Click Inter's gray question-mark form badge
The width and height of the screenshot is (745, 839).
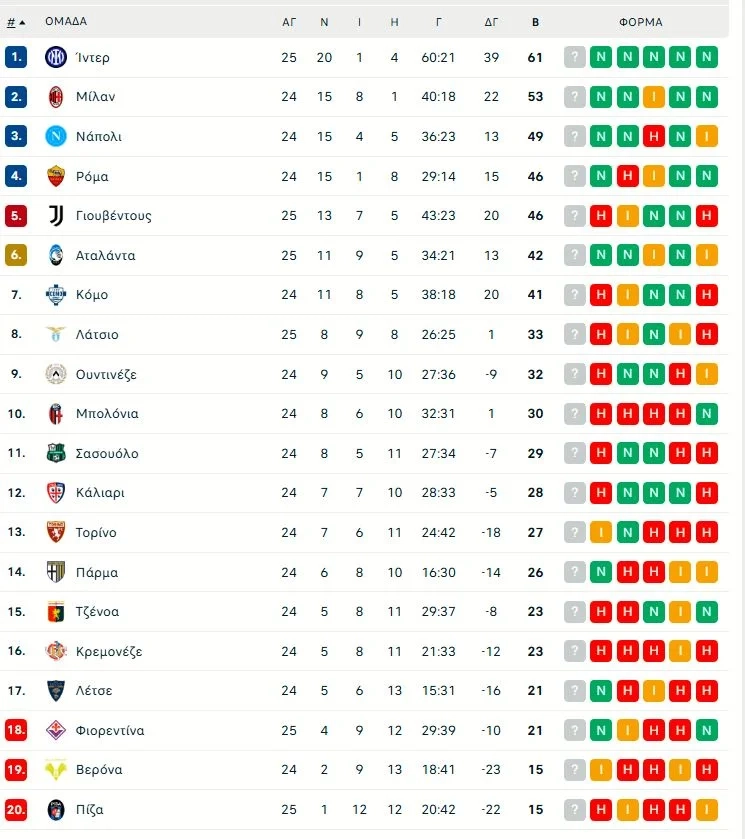[x=574, y=57]
